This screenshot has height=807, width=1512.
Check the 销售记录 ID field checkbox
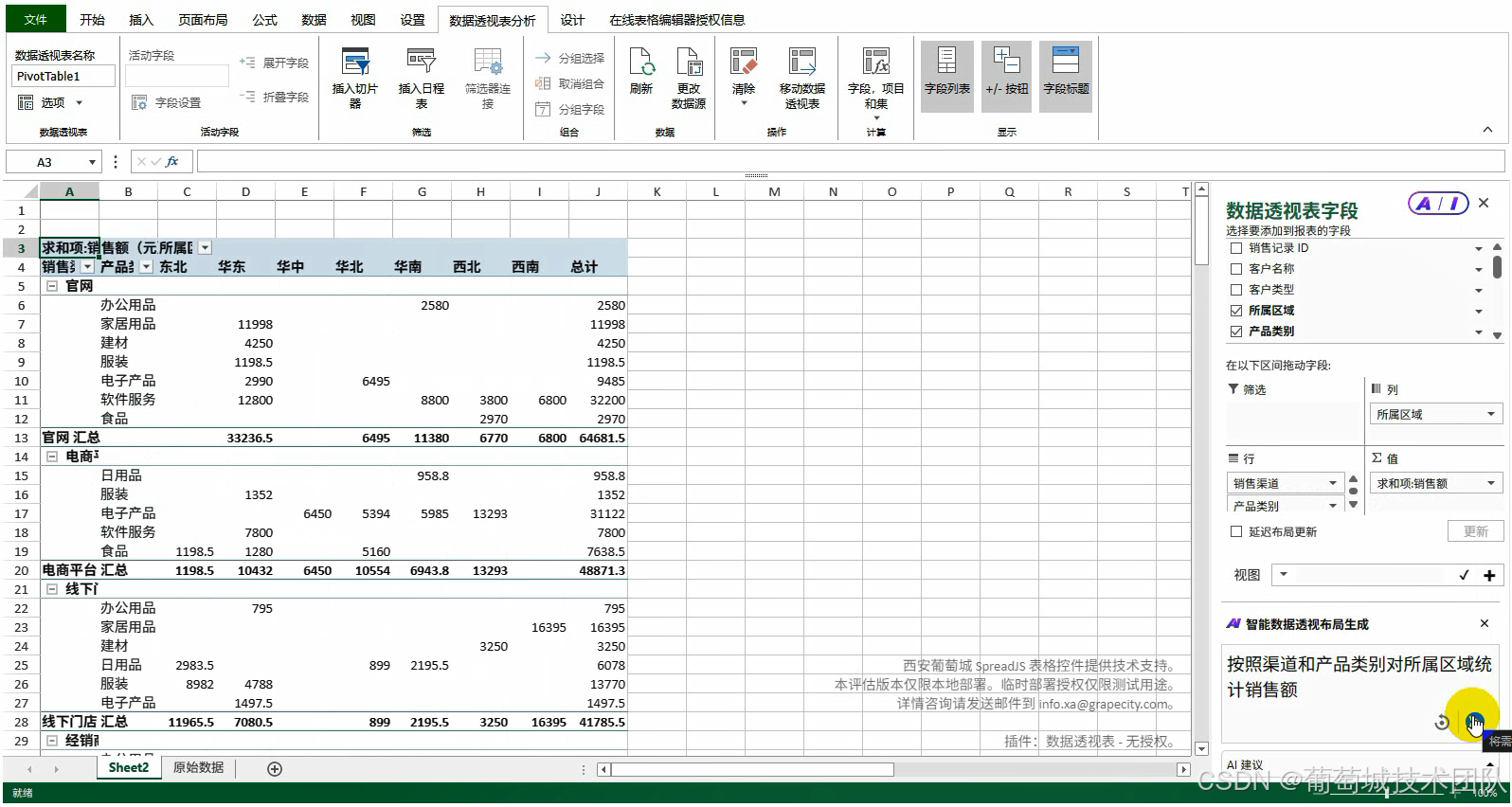click(x=1235, y=248)
